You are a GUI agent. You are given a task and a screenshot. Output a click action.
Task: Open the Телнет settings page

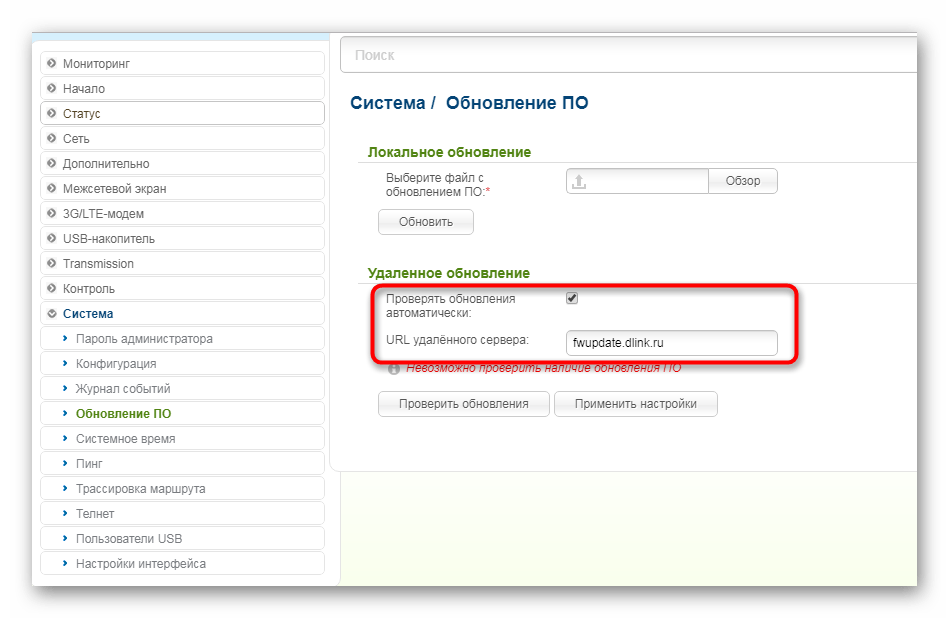95,514
